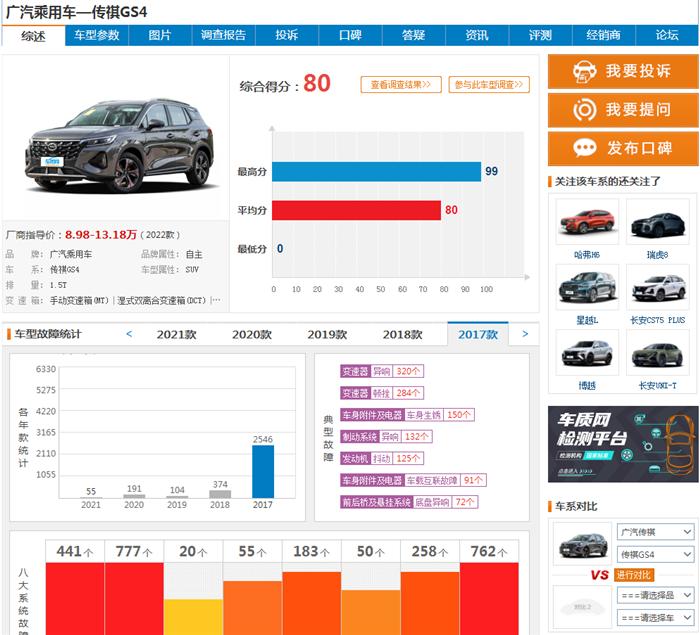Image resolution: width=700 pixels, height=635 pixels.
Task: Open the 星越L car thumbnail
Action: click(x=587, y=287)
